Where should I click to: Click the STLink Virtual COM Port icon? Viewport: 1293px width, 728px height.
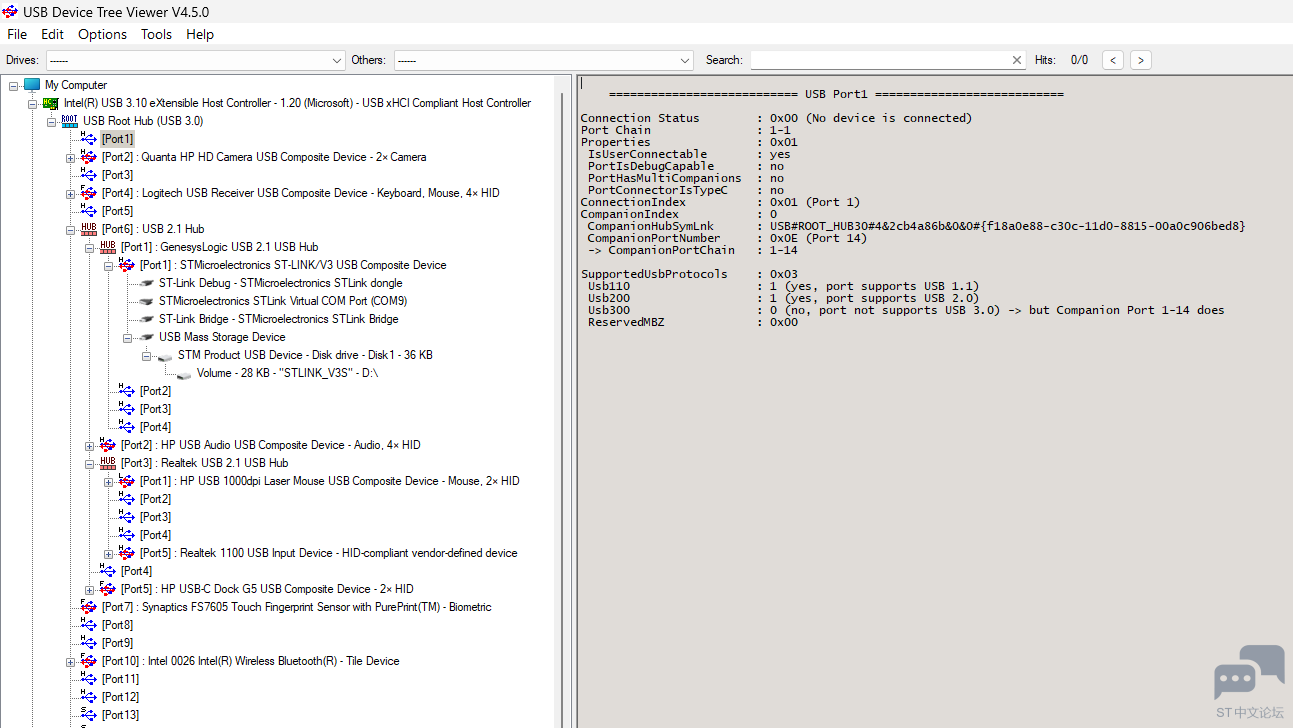coord(146,301)
